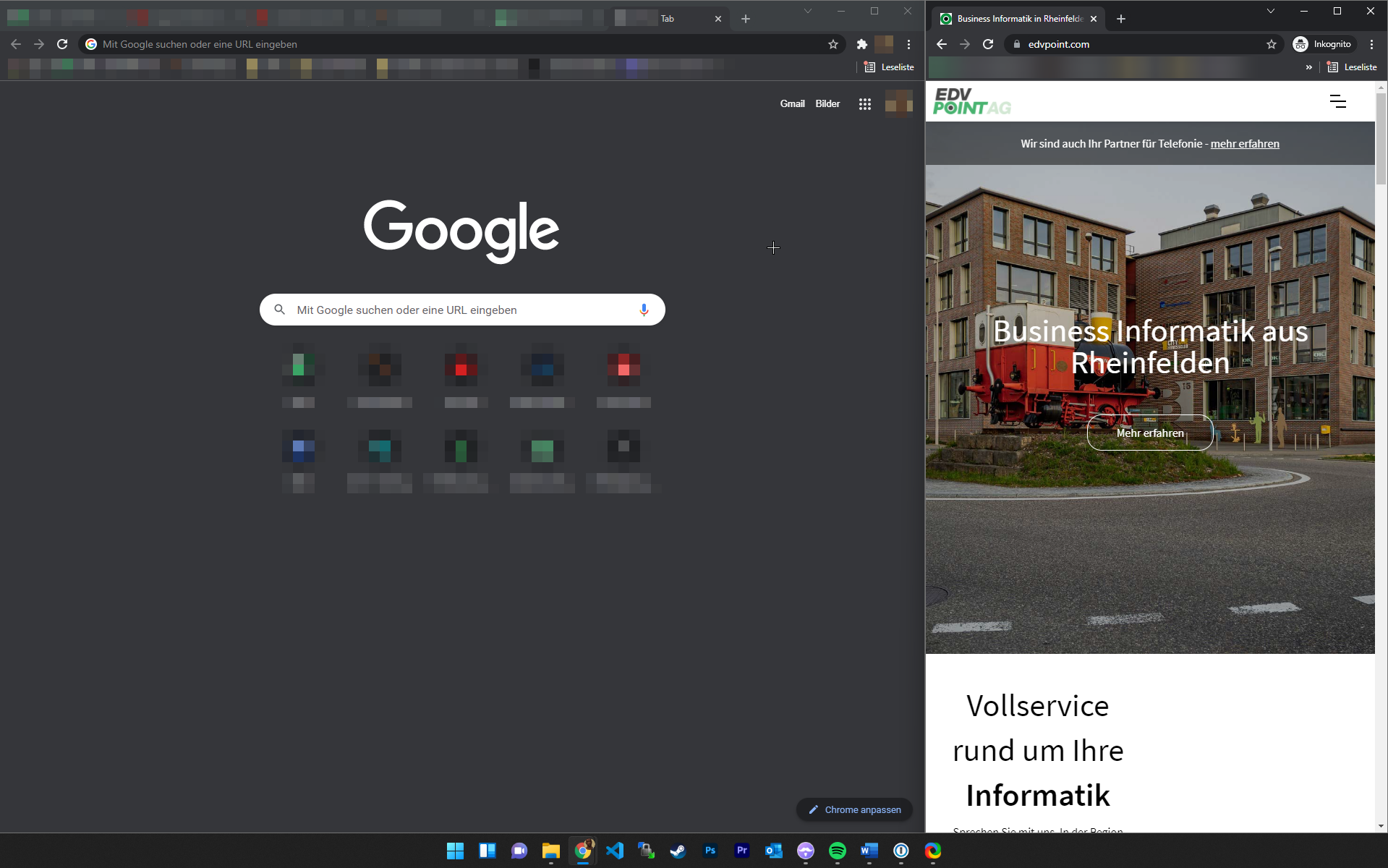Open the EDV Point hamburger menu
1388x868 pixels.
pyautogui.click(x=1337, y=102)
